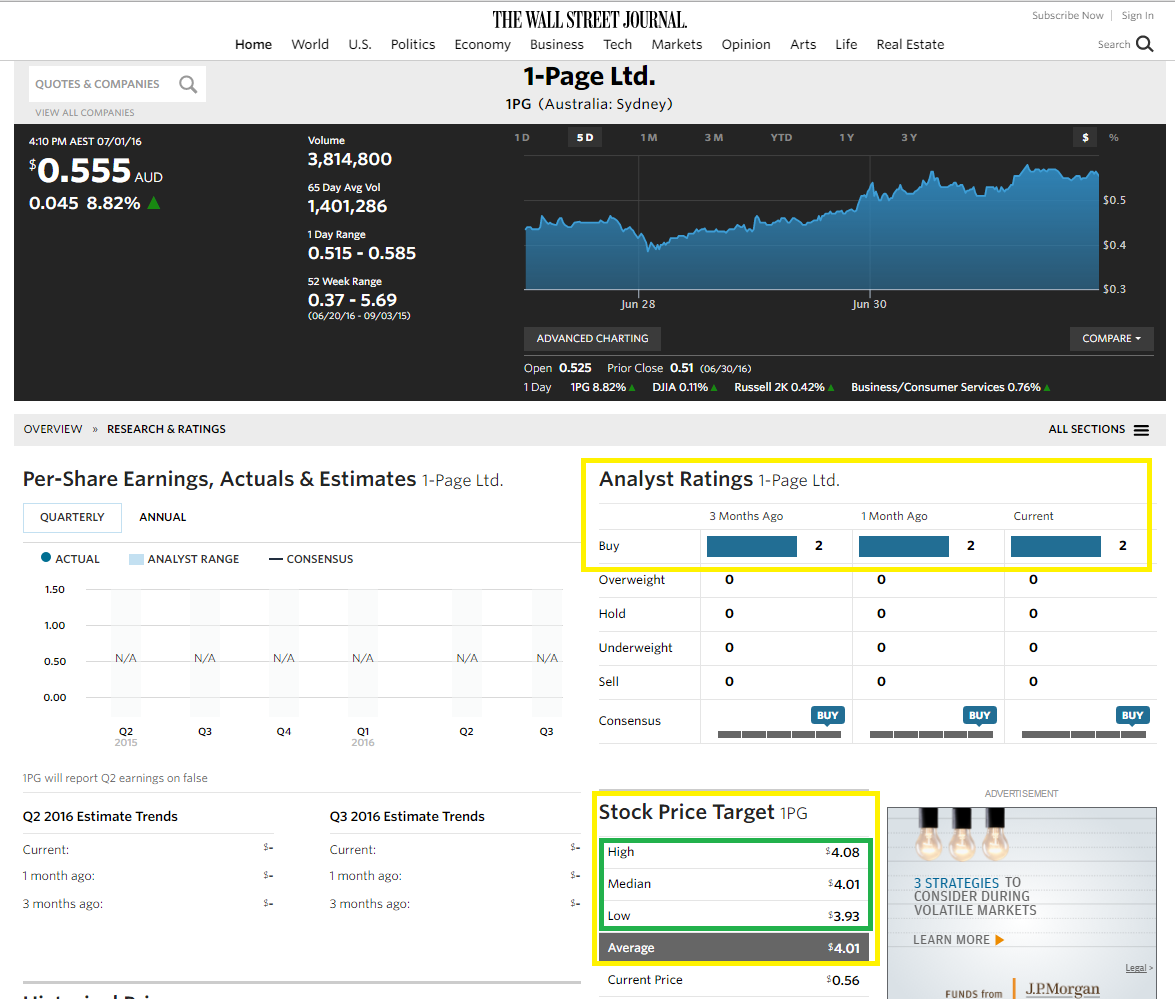Open the Business section
1175x999 pixels.
557,44
